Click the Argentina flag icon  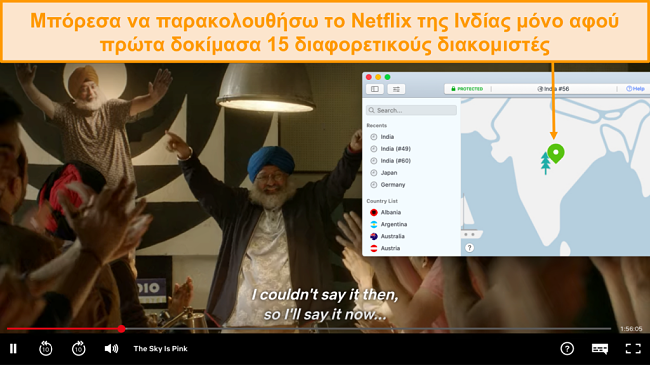pos(374,224)
